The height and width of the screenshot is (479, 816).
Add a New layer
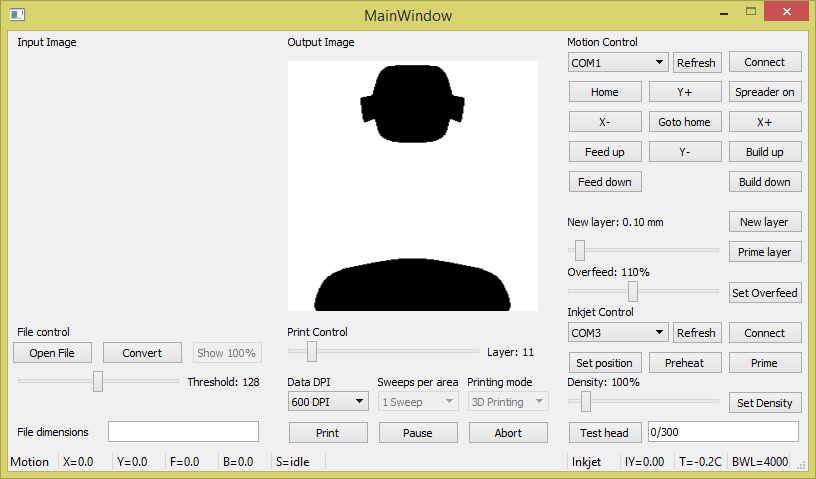(764, 222)
